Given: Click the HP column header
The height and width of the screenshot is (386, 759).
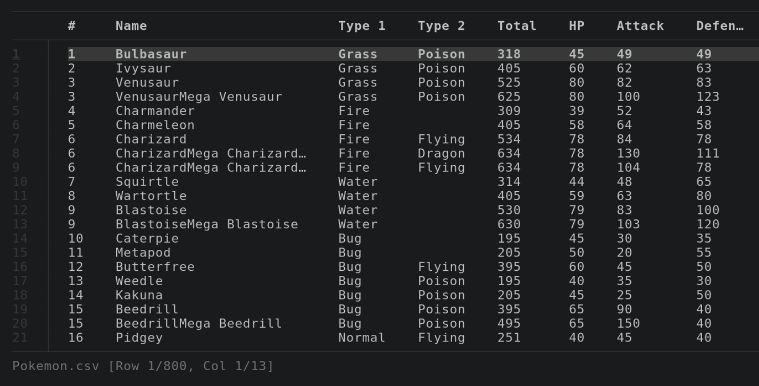Looking at the screenshot, I should click(577, 26).
